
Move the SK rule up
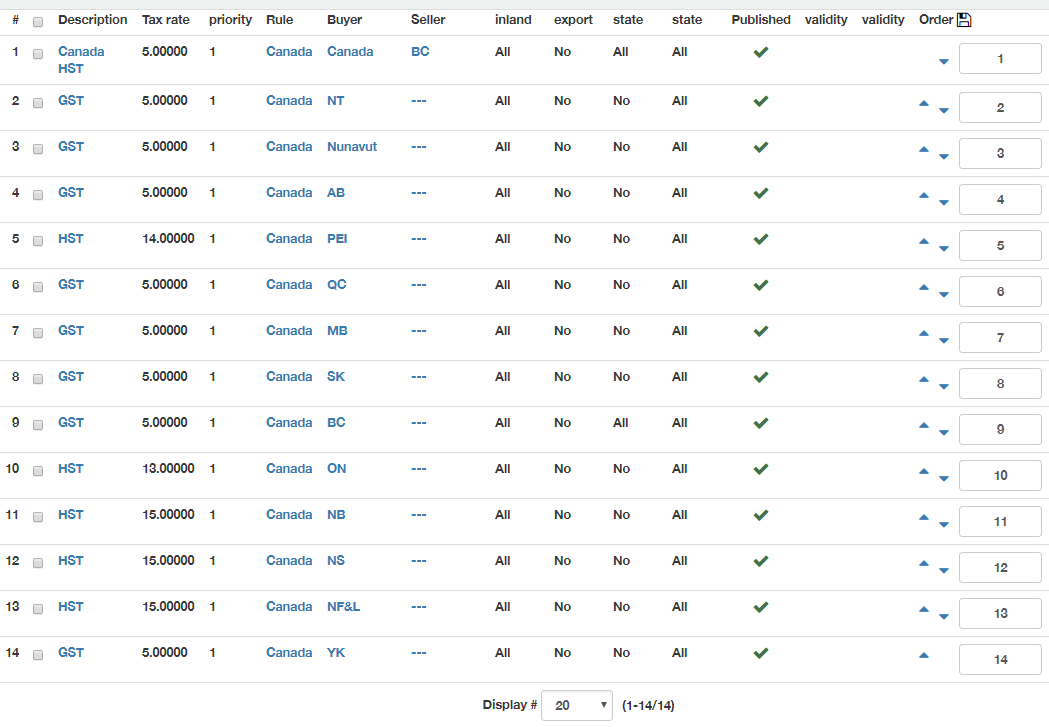[x=924, y=380]
